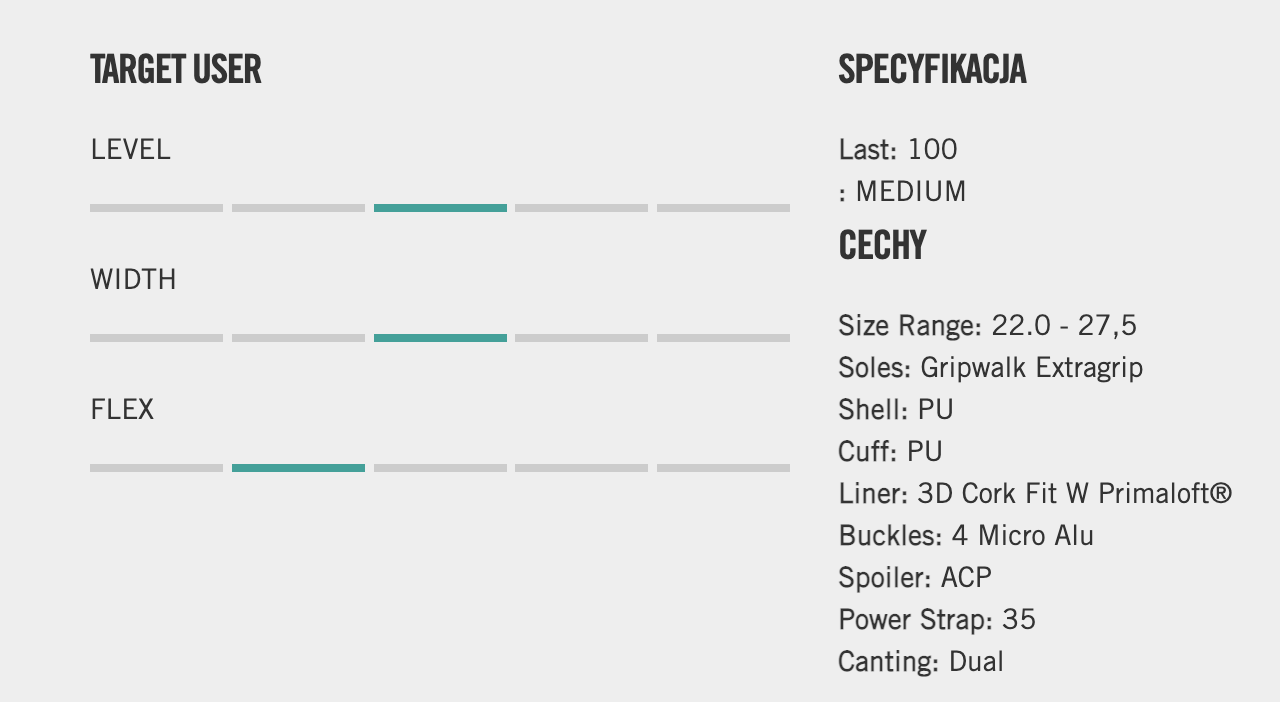Select the last gray LEVEL segment

click(x=723, y=208)
